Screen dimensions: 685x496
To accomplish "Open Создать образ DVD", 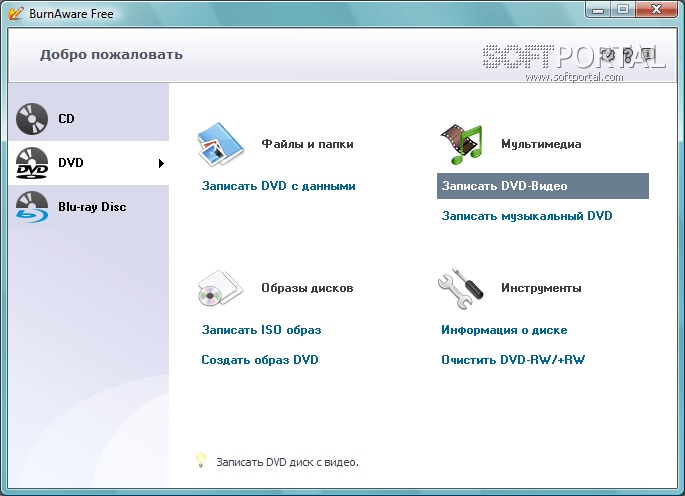I will tap(260, 360).
